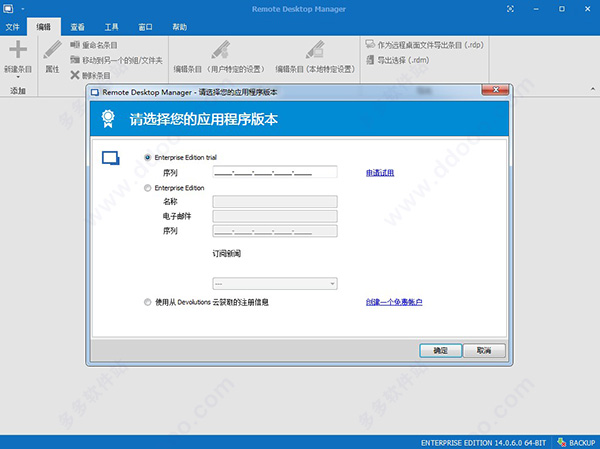Expand the New Entry dropdown arrow
Image resolution: width=600 pixels, height=449 pixels.
[18, 77]
